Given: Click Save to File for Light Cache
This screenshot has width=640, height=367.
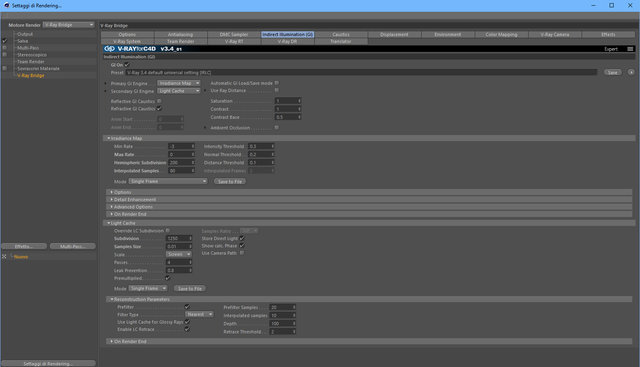Looking at the screenshot, I should point(190,289).
